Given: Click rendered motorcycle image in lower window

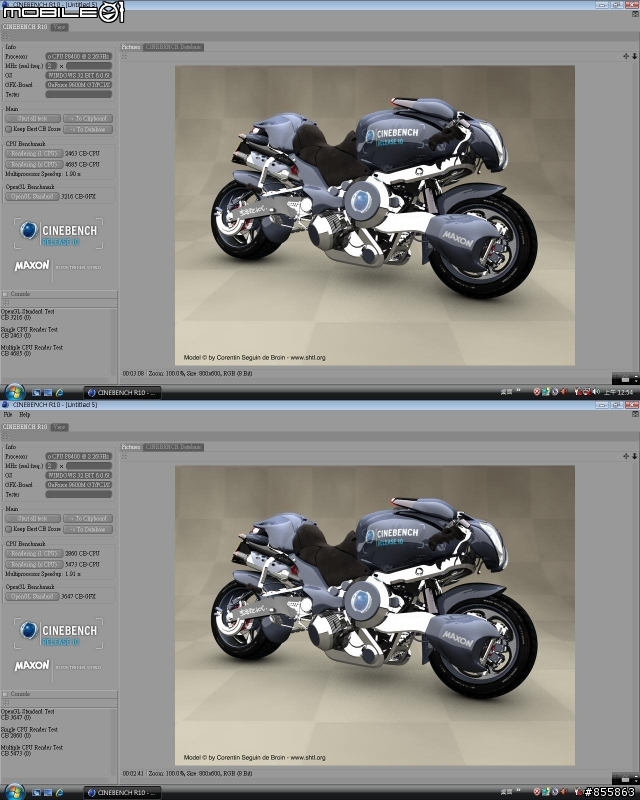Looking at the screenshot, I should pyautogui.click(x=375, y=615).
